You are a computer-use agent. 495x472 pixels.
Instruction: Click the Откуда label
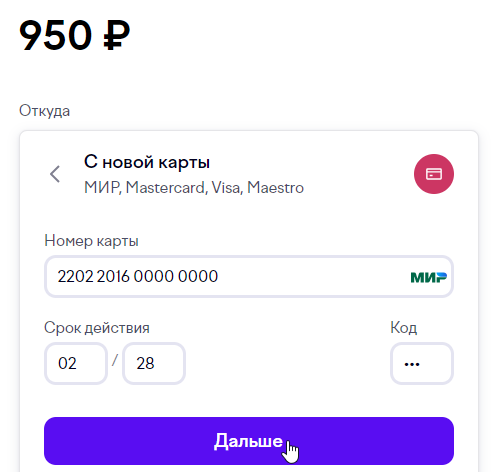point(44,111)
